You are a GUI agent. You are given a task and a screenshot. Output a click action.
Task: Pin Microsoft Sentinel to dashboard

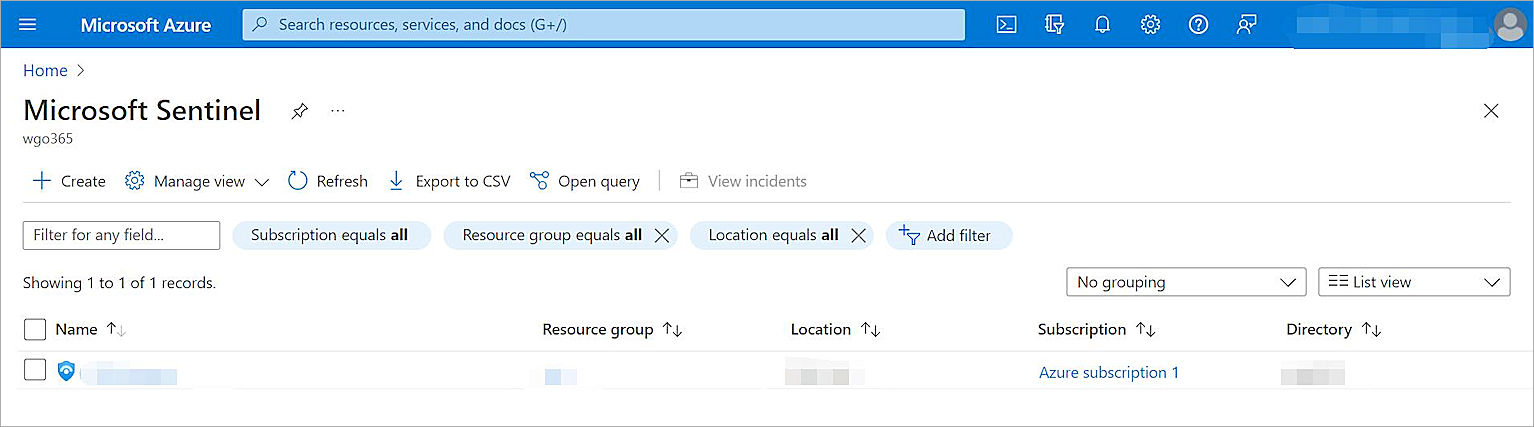pyautogui.click(x=299, y=111)
